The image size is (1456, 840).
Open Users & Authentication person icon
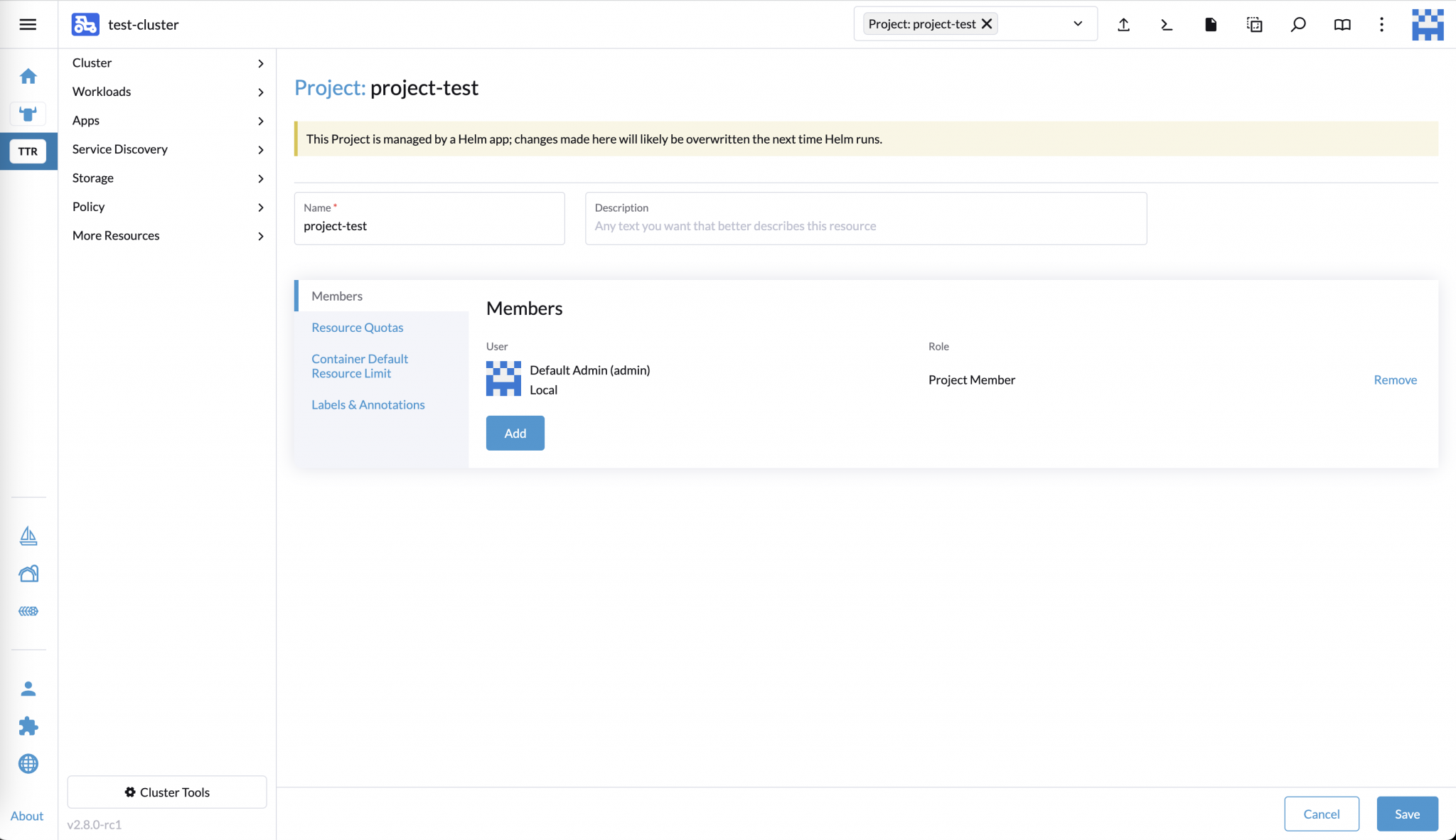[x=28, y=688]
